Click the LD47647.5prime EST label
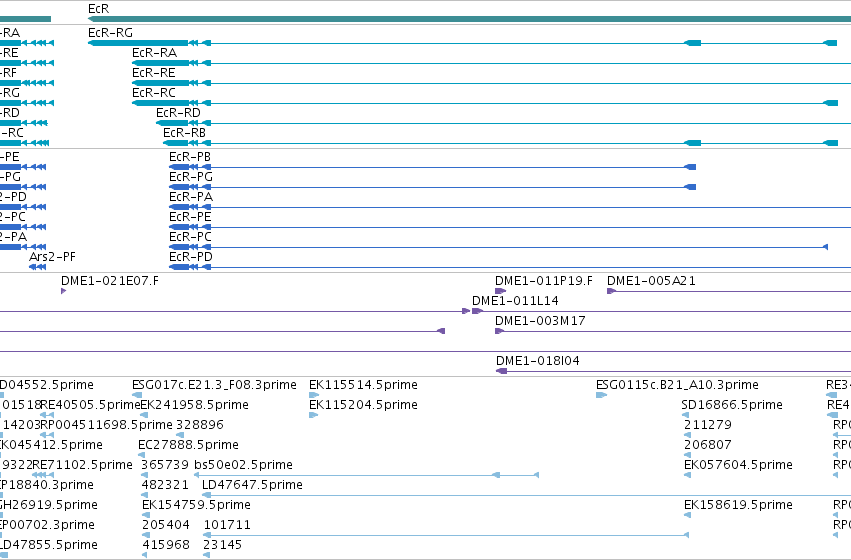This screenshot has width=851, height=560. pos(252,486)
